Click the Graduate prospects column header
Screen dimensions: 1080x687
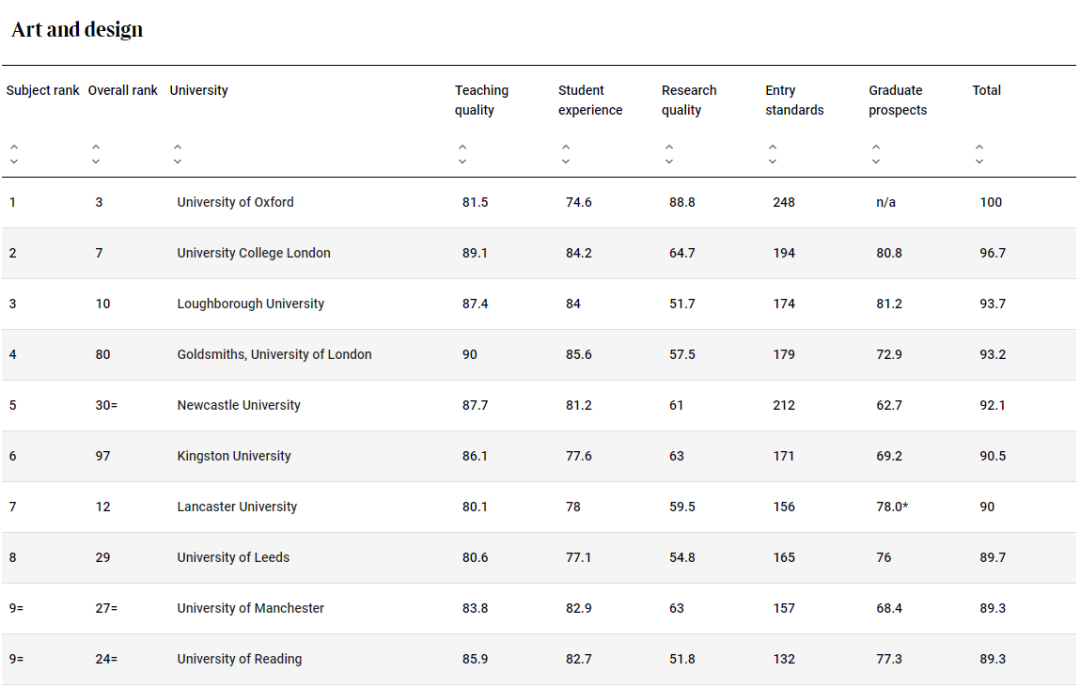click(x=897, y=100)
